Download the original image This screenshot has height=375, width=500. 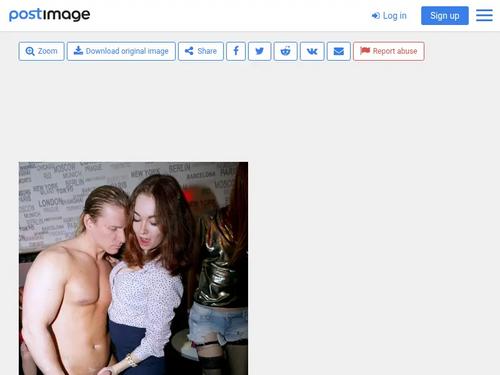(121, 51)
